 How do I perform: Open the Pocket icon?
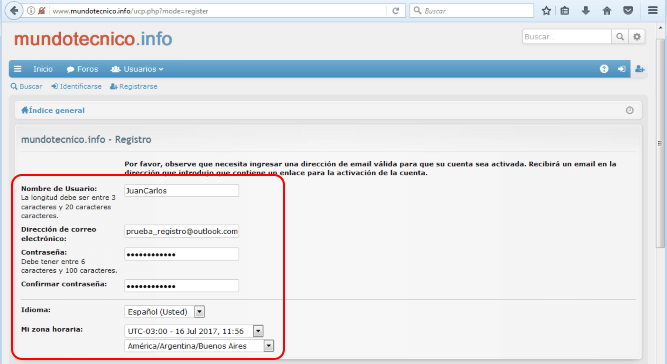click(x=628, y=11)
